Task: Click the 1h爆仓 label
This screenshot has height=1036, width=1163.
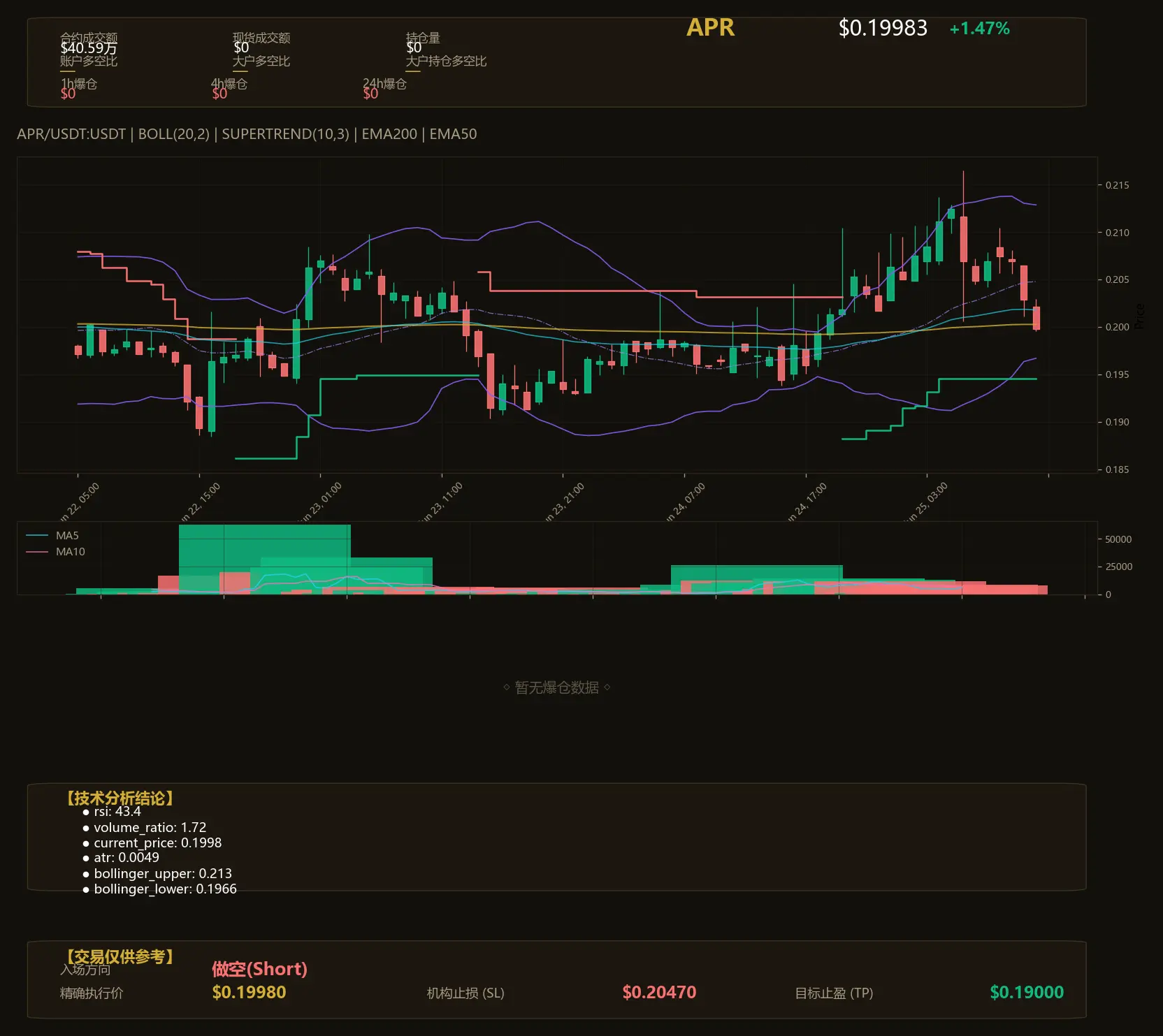Action: 79,84
